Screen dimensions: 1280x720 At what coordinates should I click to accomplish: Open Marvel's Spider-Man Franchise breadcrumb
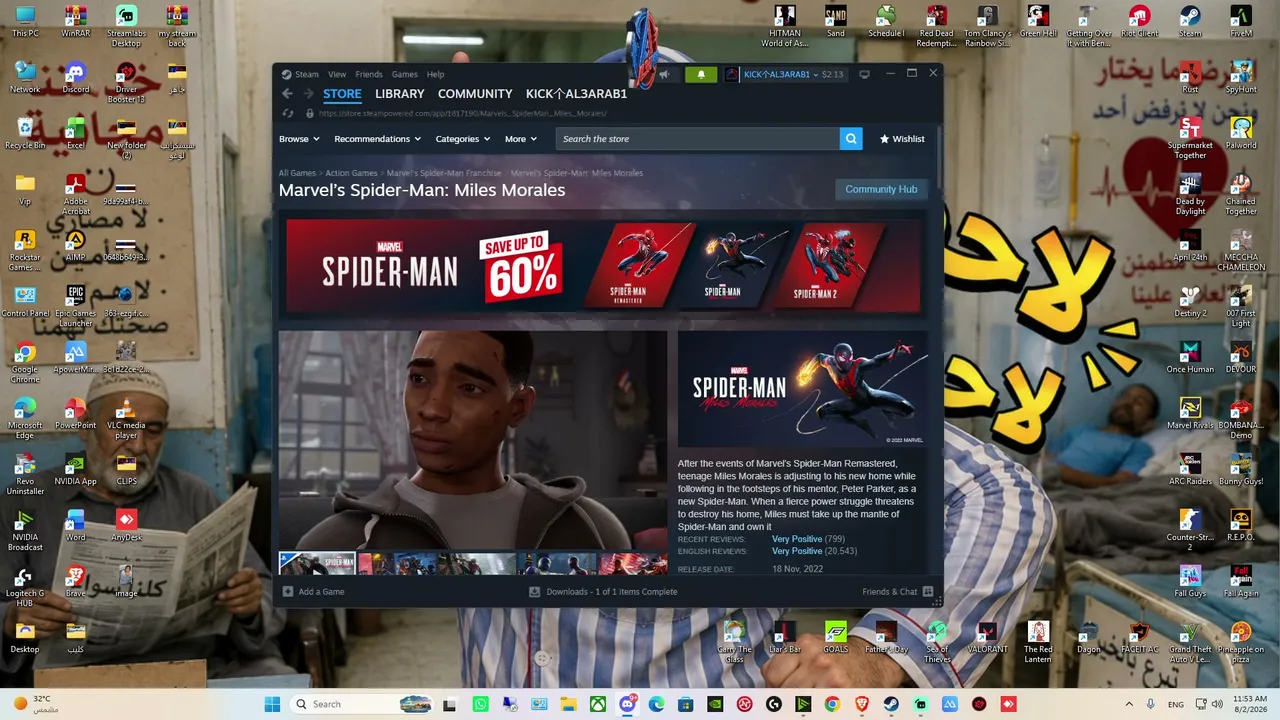[444, 173]
